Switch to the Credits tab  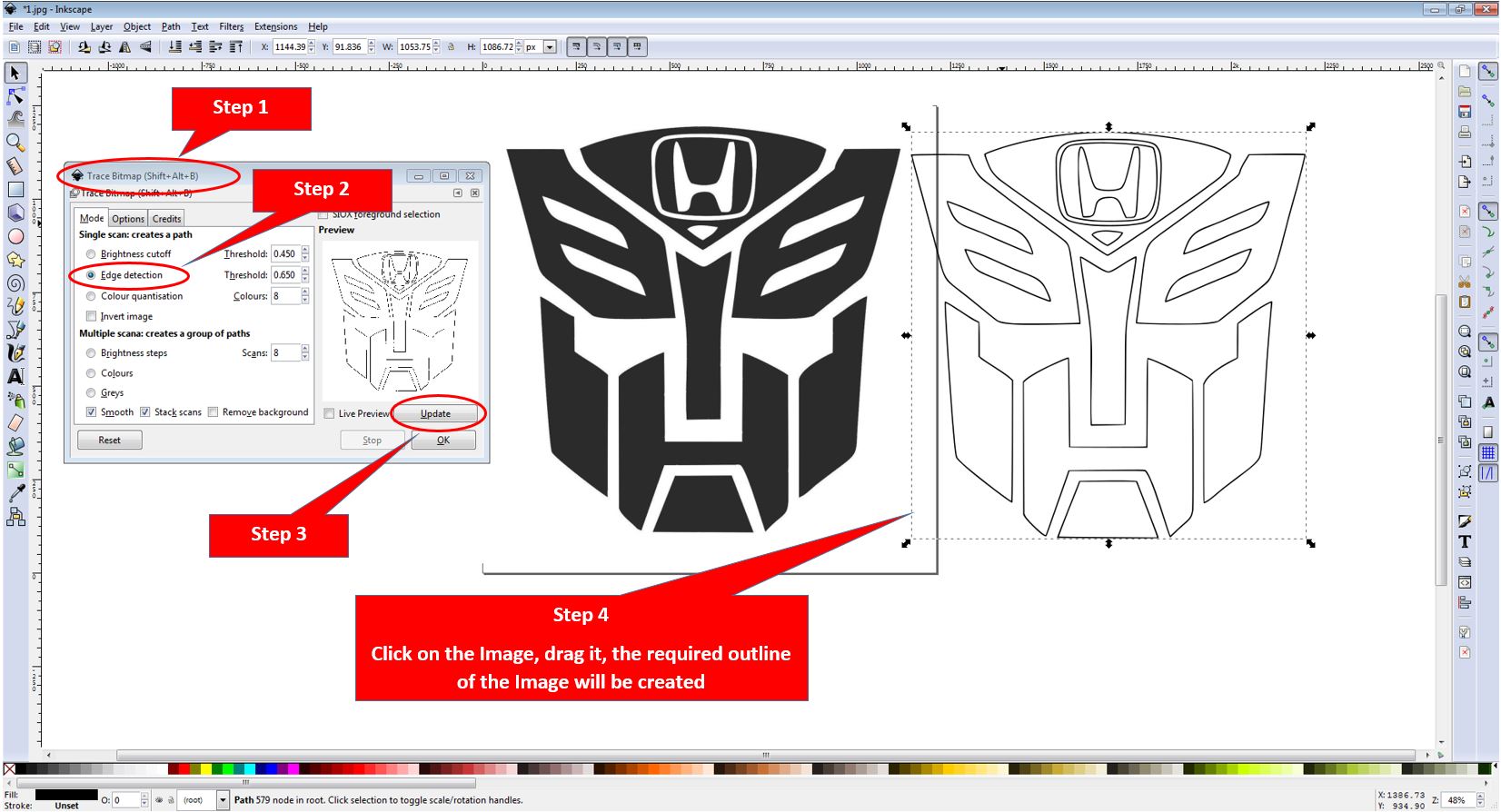pyautogui.click(x=166, y=219)
